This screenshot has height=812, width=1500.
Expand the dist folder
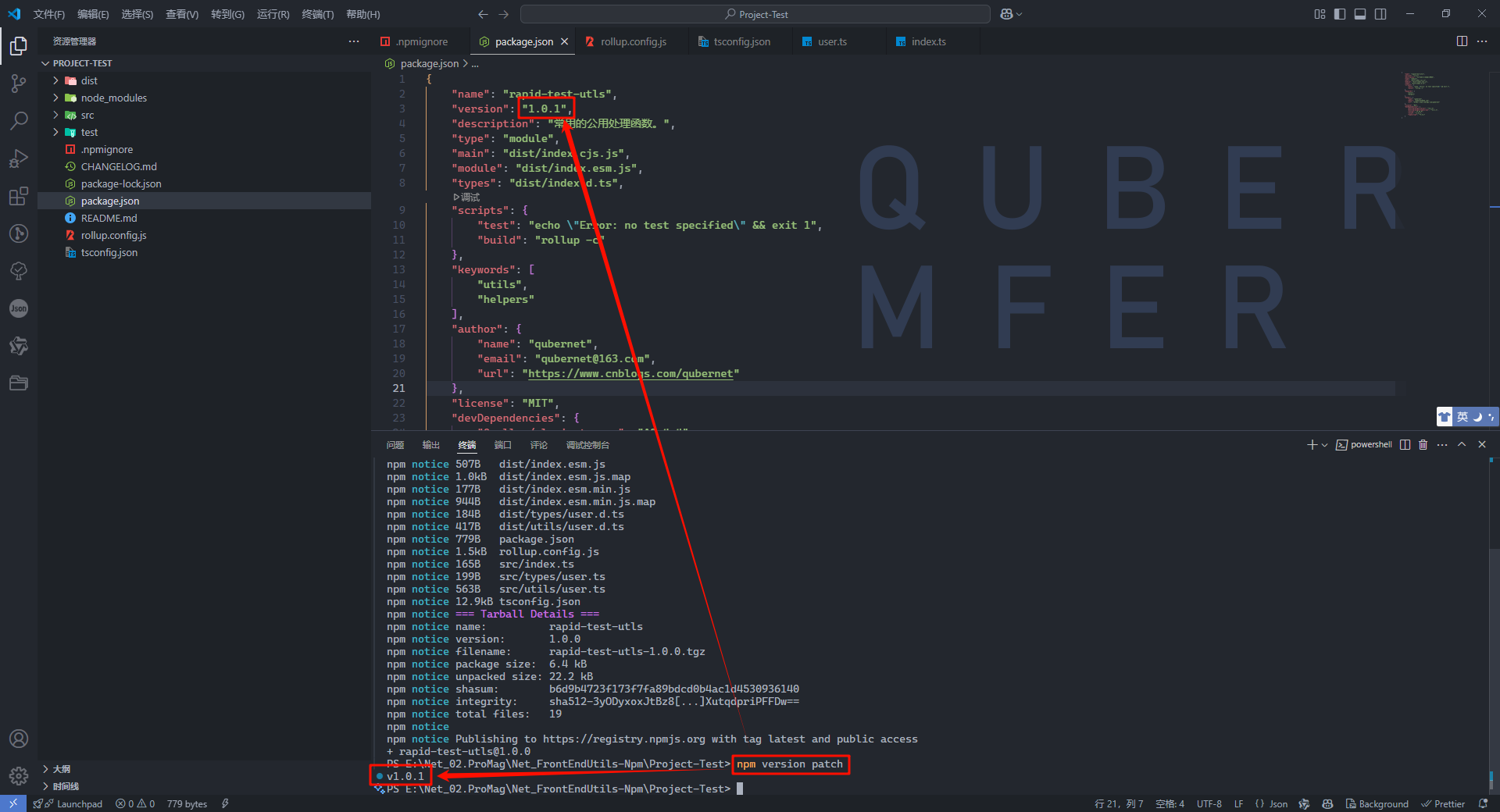(x=89, y=80)
